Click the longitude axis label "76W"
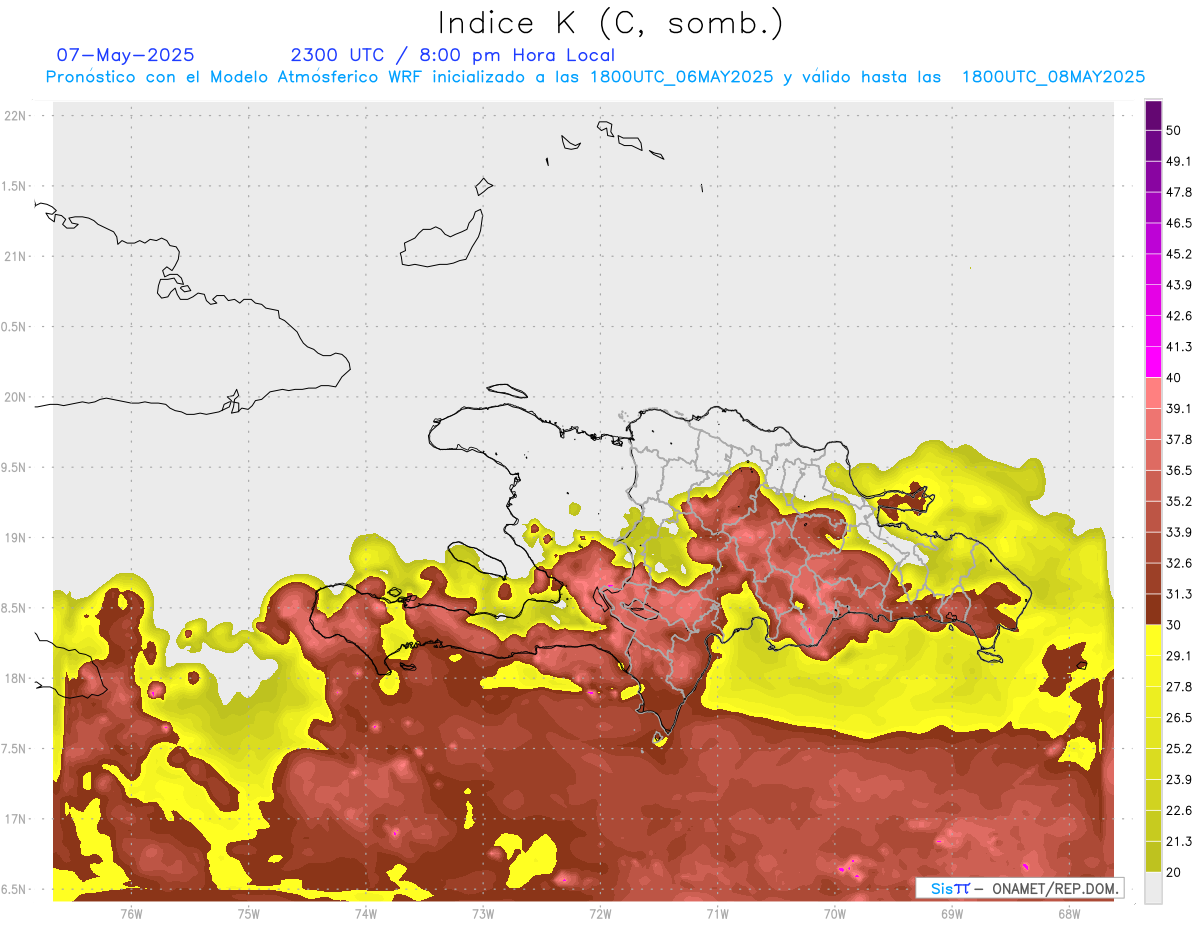This screenshot has height=927, width=1200. click(131, 913)
